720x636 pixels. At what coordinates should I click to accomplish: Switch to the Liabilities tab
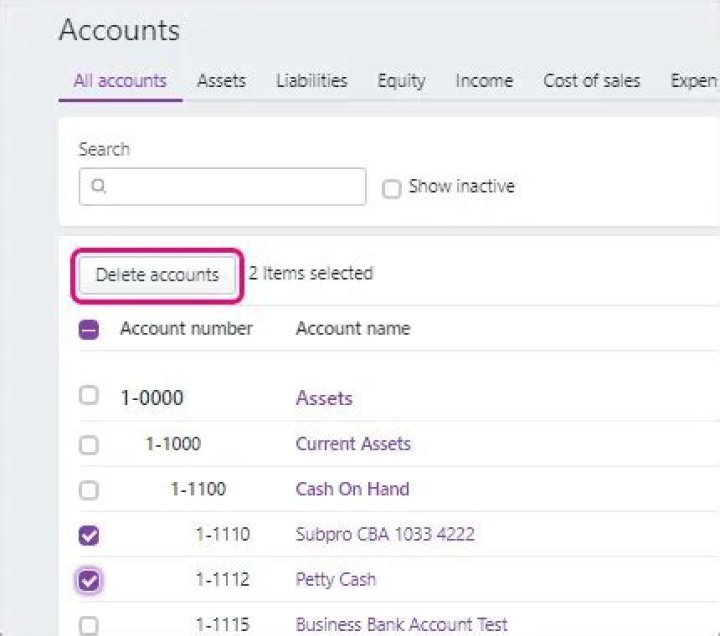tap(312, 81)
